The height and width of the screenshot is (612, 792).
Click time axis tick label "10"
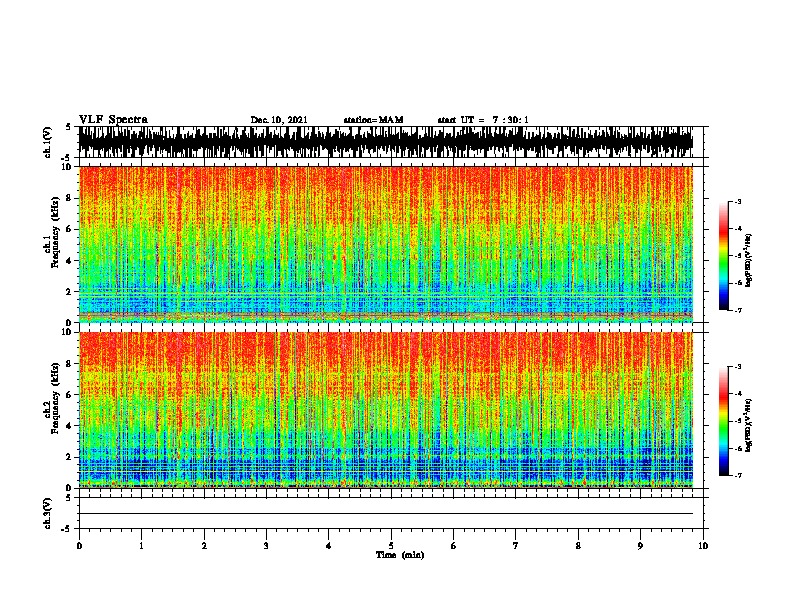[x=703, y=545]
